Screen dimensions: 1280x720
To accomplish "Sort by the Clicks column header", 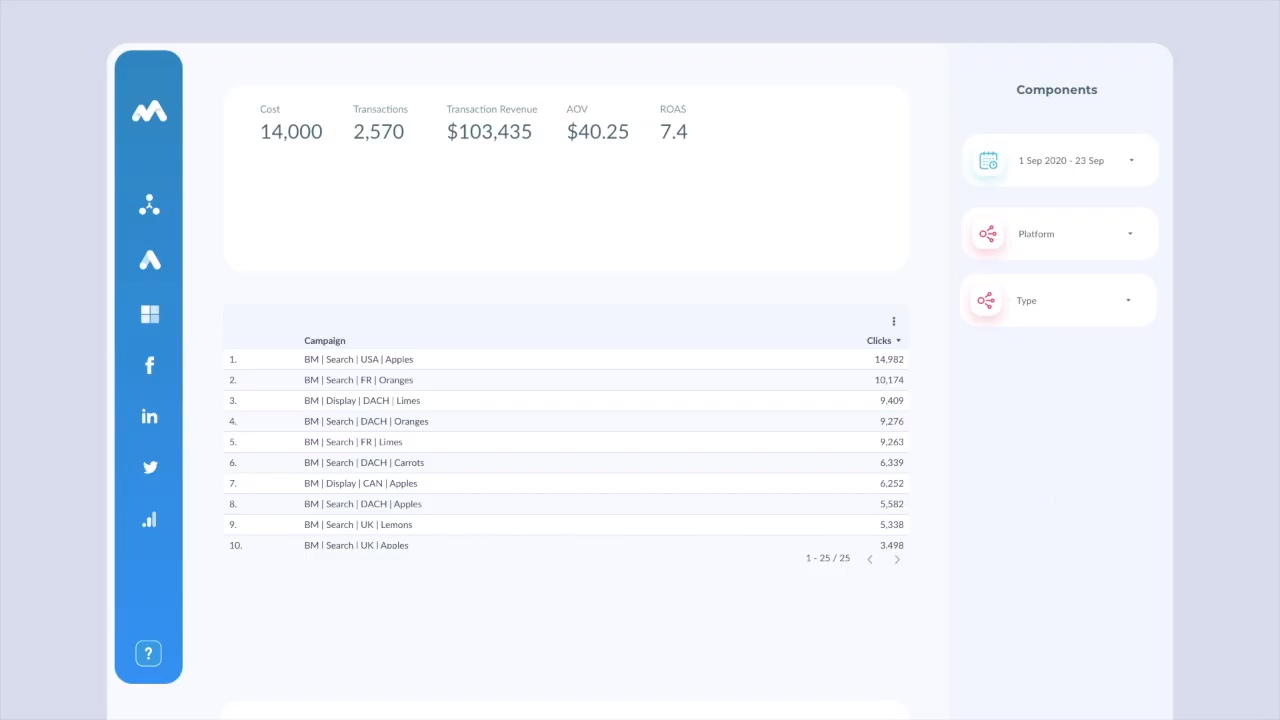I will pyautogui.click(x=879, y=341).
